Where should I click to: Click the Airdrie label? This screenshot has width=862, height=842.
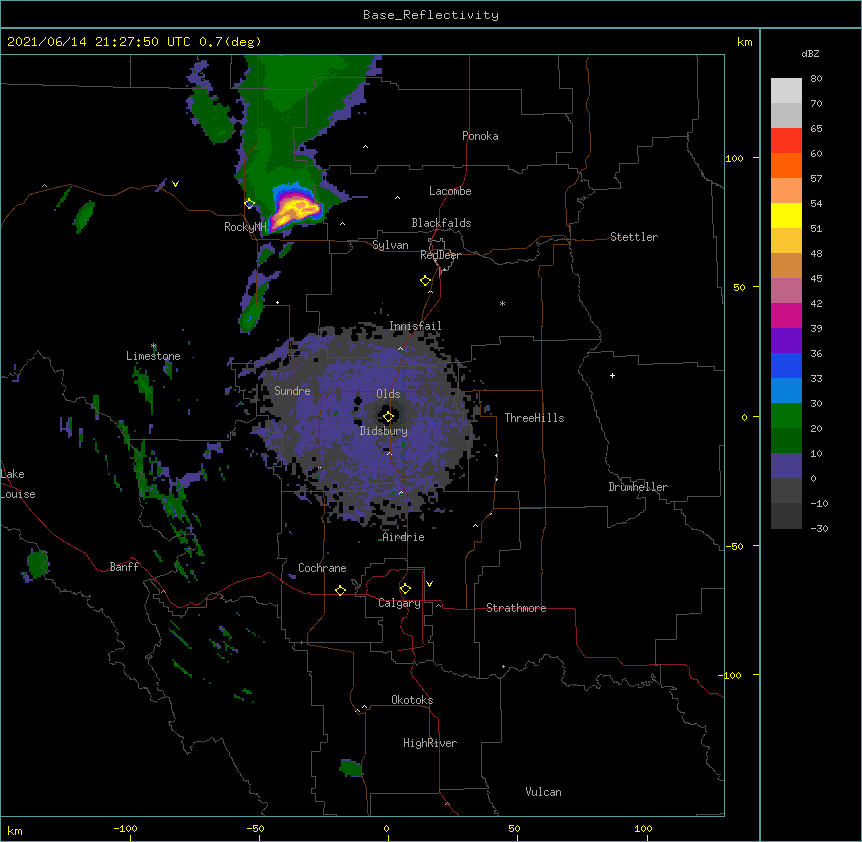coord(404,537)
